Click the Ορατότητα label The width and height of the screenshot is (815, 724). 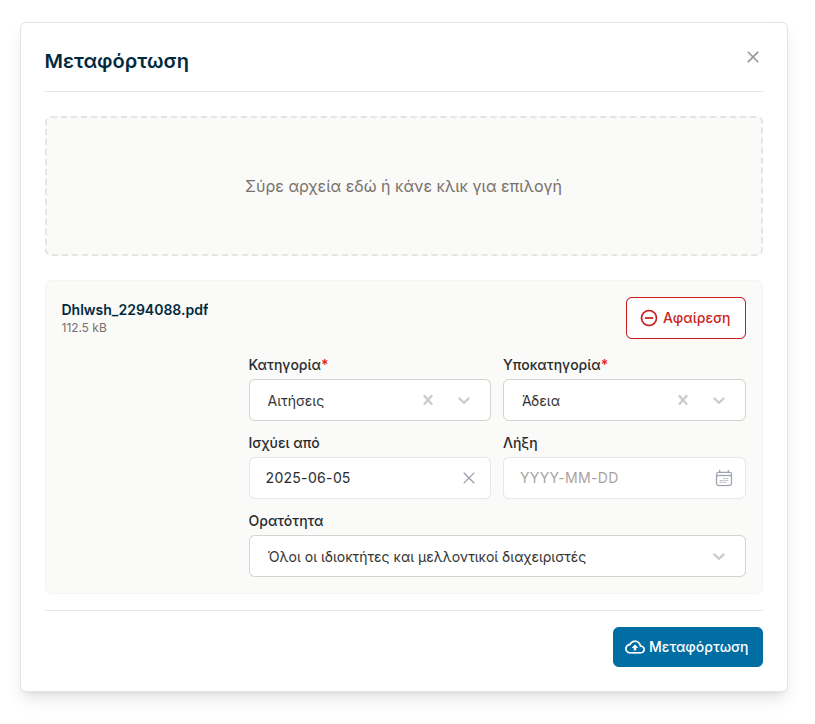[286, 521]
